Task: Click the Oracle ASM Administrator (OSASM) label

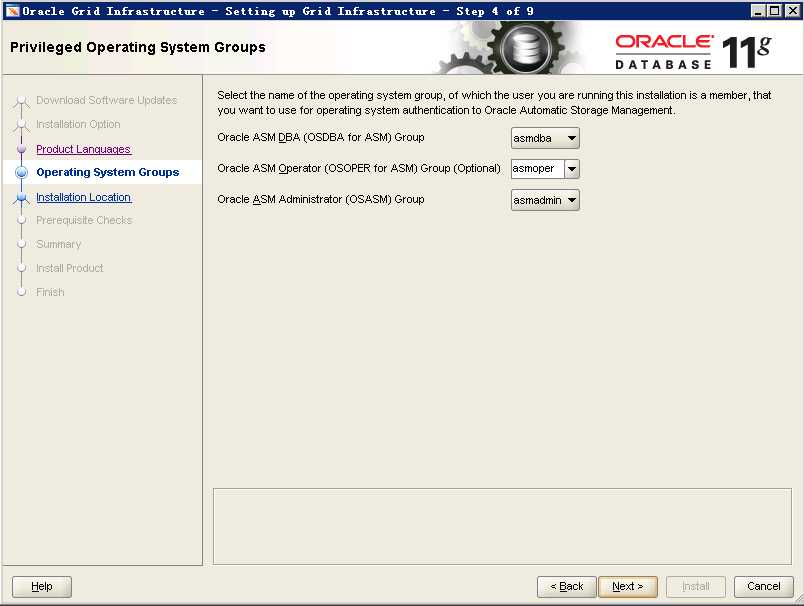Action: click(x=320, y=199)
